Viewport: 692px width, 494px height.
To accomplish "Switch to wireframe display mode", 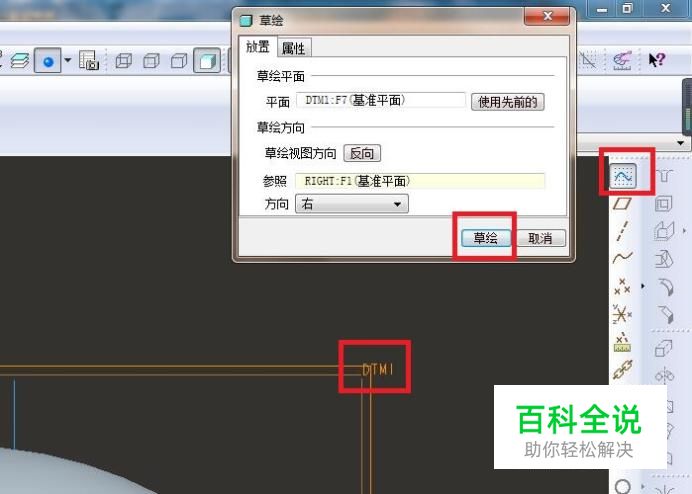I will click(124, 60).
